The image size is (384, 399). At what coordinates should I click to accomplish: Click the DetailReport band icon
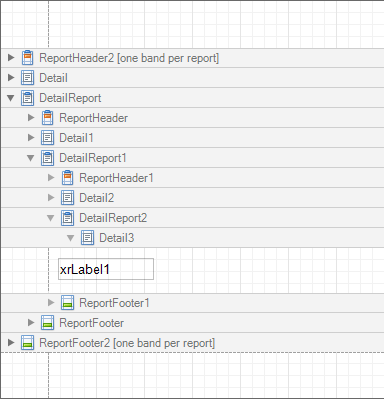point(27,98)
